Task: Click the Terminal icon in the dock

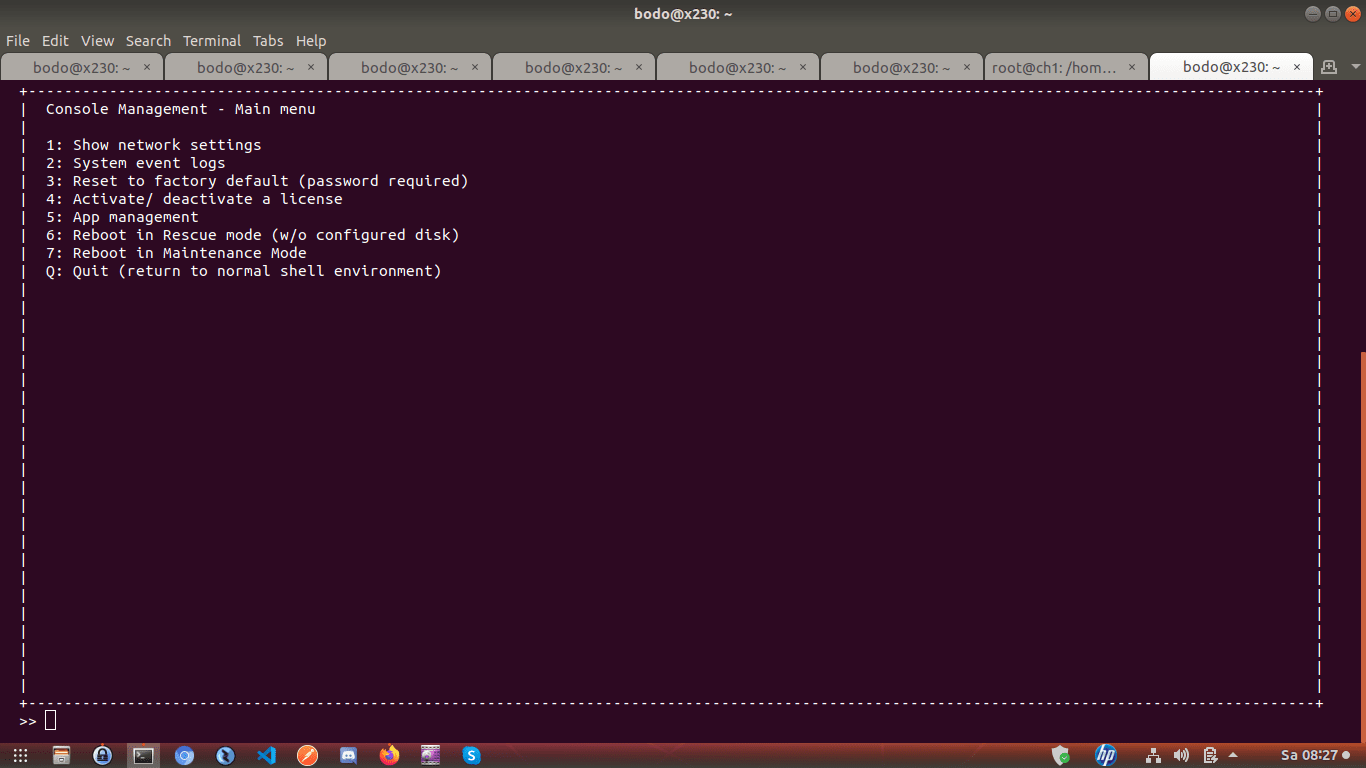Action: click(x=143, y=755)
